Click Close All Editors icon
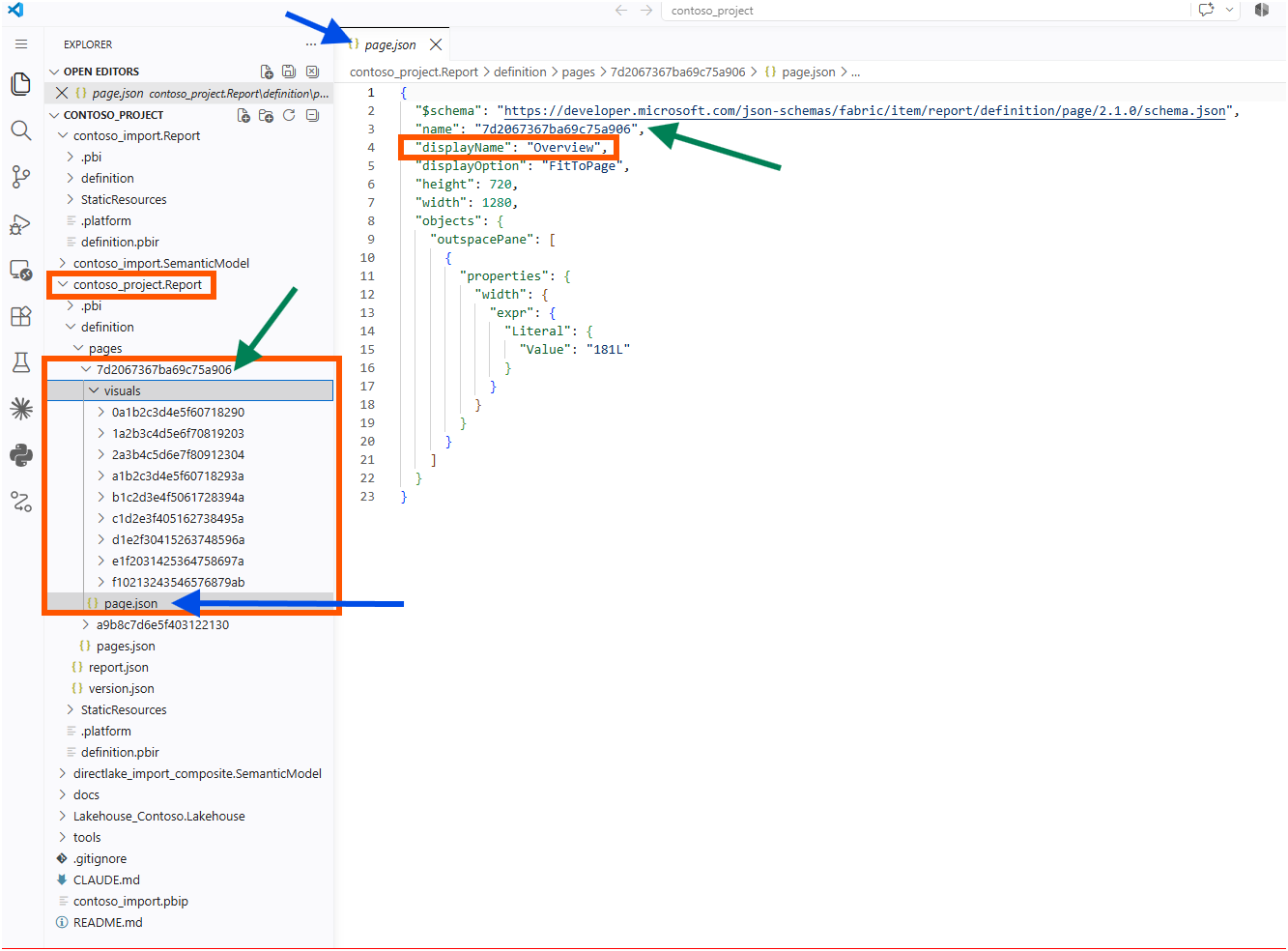Viewport: 1288px width, 951px height. pos(312,72)
